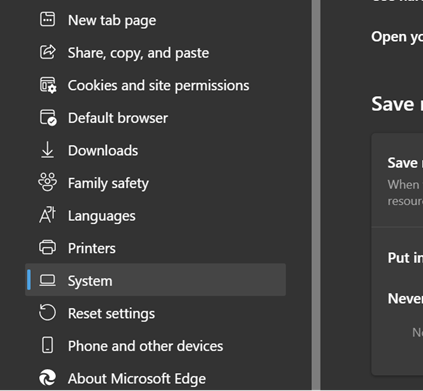Image resolution: width=423 pixels, height=391 pixels.
Task: Go to Phone and other devices
Action: 155,346
